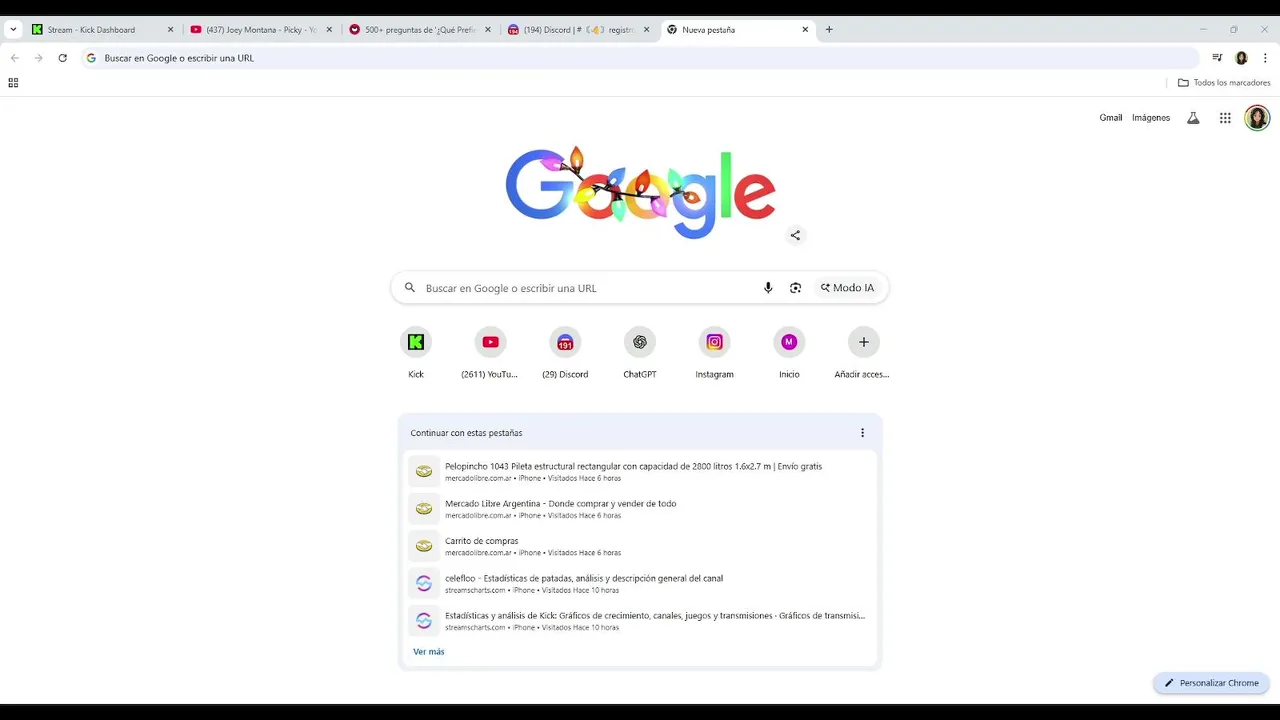Open Estadísticas y análisis de Kick suggestion
The image size is (1280, 720).
(x=640, y=621)
